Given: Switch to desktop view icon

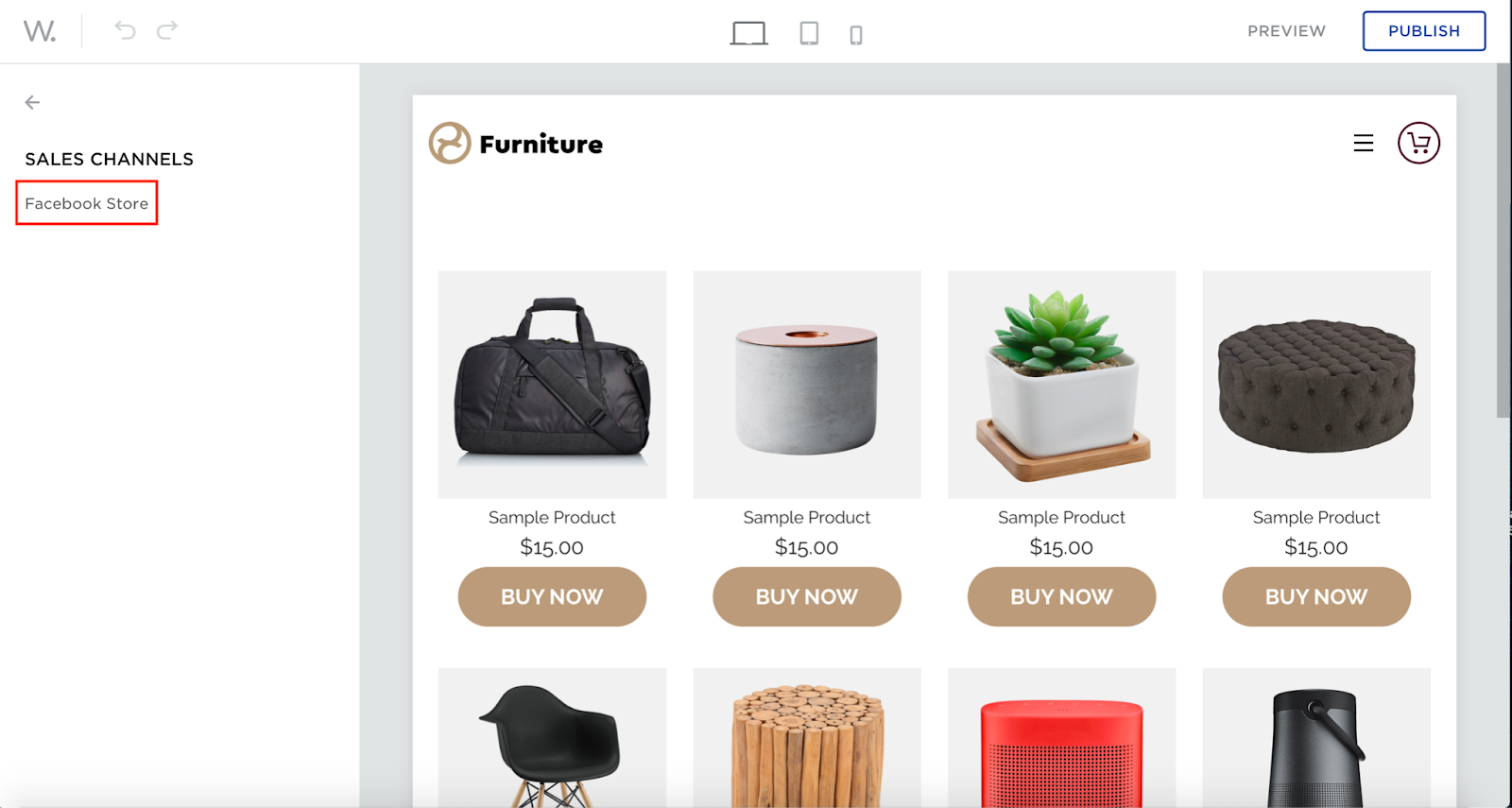Looking at the screenshot, I should (748, 33).
